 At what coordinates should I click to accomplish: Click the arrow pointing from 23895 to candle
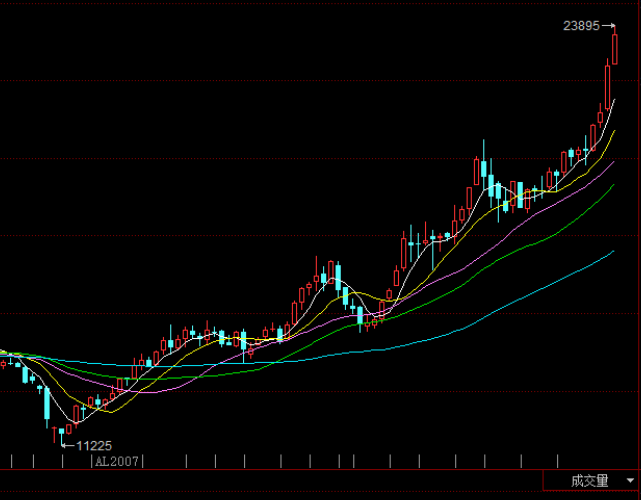coord(607,27)
